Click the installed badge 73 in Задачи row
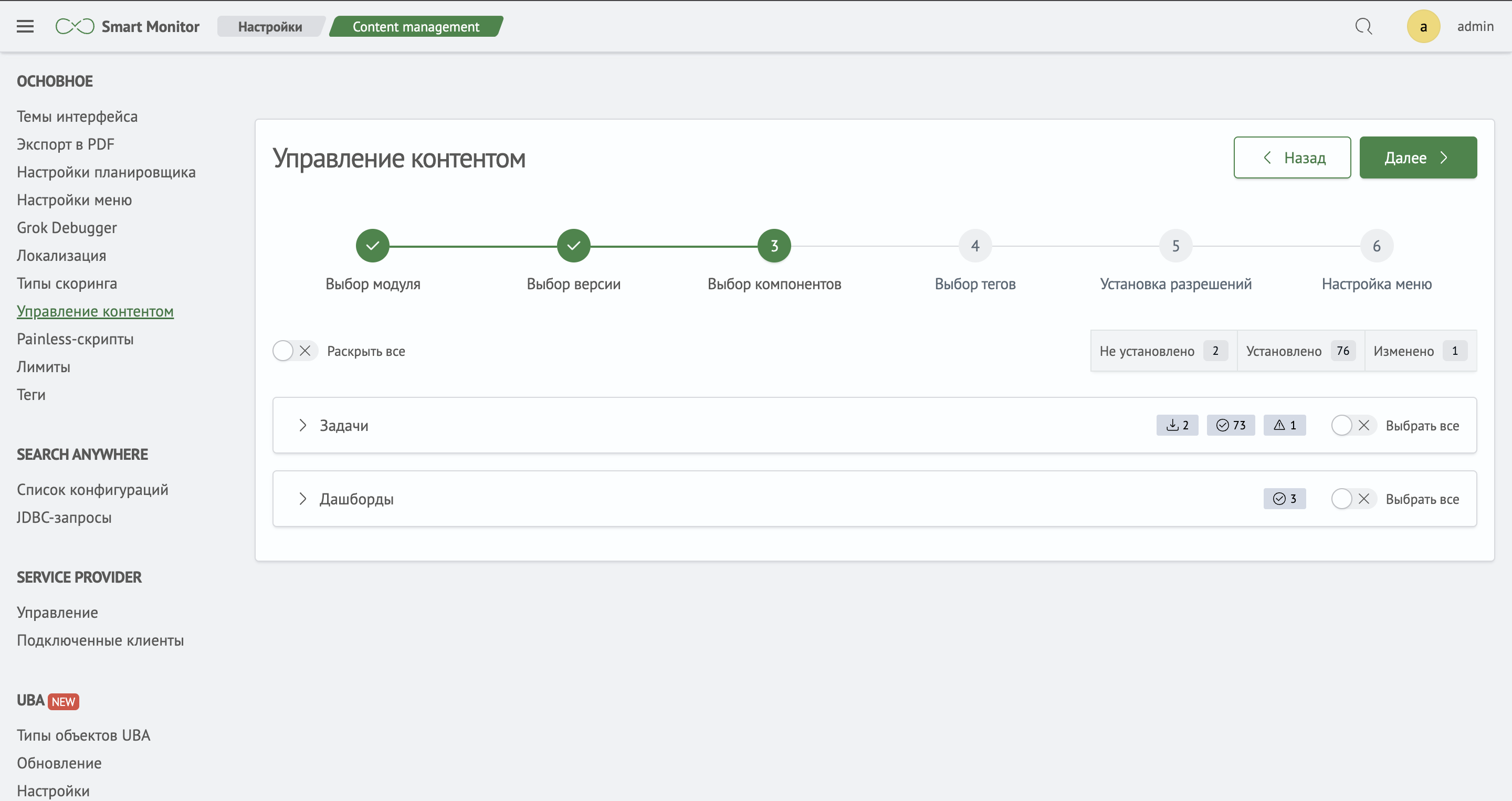The image size is (1512, 801). click(1231, 426)
